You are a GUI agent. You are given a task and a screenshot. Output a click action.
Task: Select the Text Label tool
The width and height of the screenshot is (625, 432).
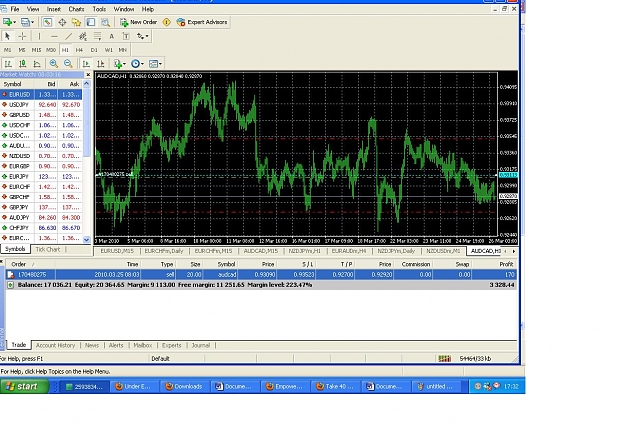pyautogui.click(x=126, y=36)
